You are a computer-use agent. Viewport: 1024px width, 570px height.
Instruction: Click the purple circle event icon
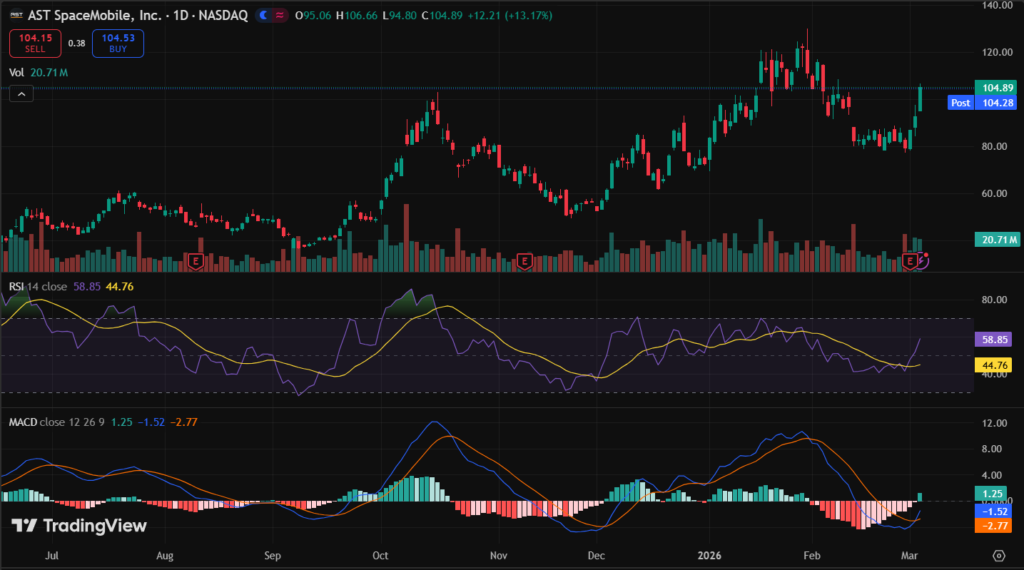[923, 260]
